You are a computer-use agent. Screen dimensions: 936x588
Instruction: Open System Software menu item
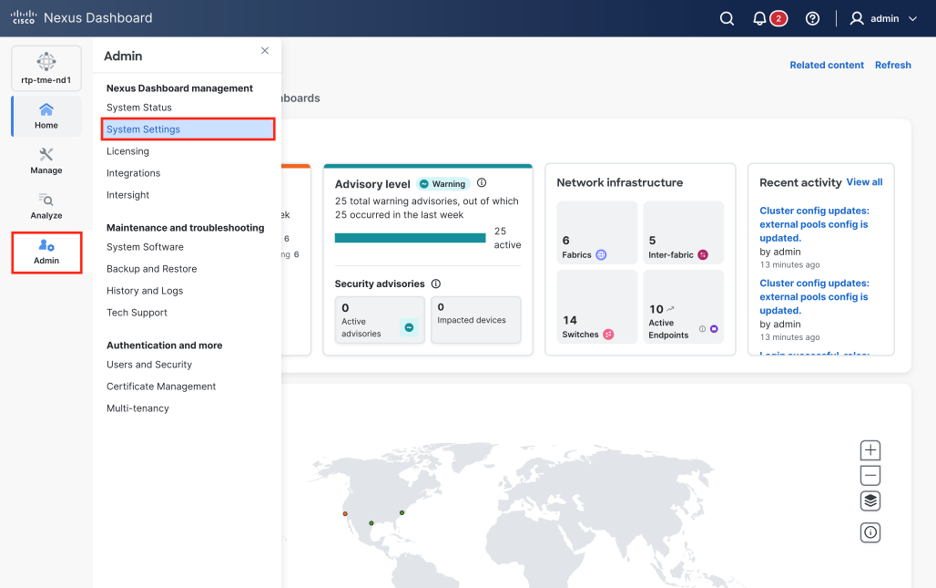coord(145,247)
